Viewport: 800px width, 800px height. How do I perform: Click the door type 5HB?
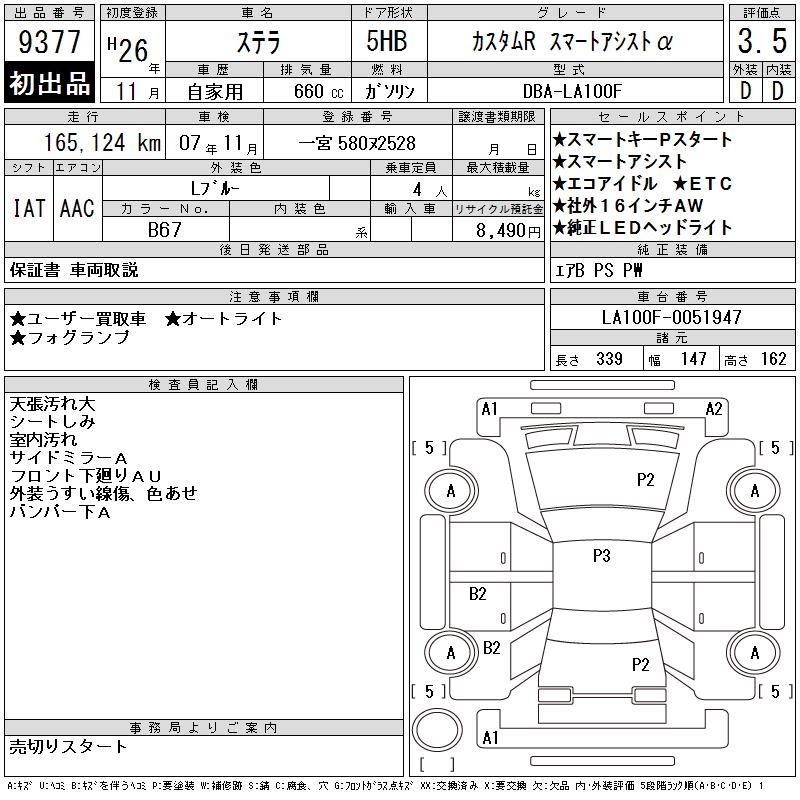coord(387,41)
